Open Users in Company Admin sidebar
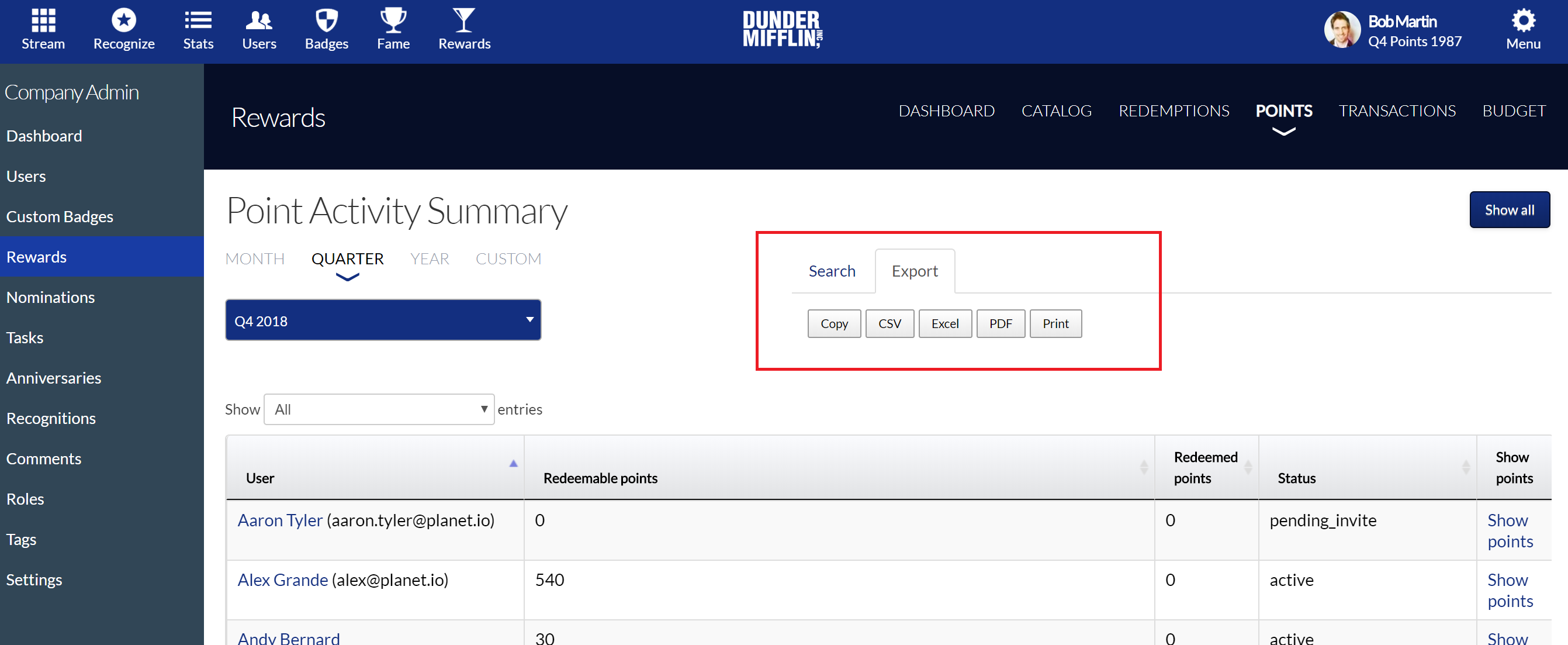Viewport: 1568px width, 645px height. pyautogui.click(x=26, y=176)
